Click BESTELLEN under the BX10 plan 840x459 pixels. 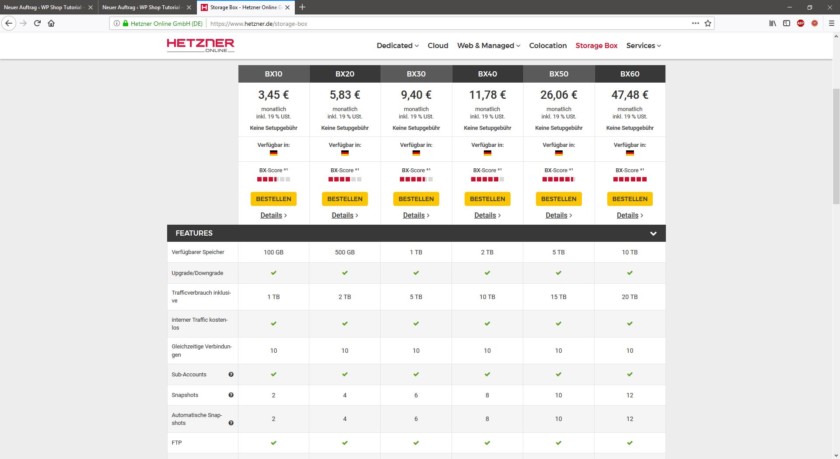(273, 199)
